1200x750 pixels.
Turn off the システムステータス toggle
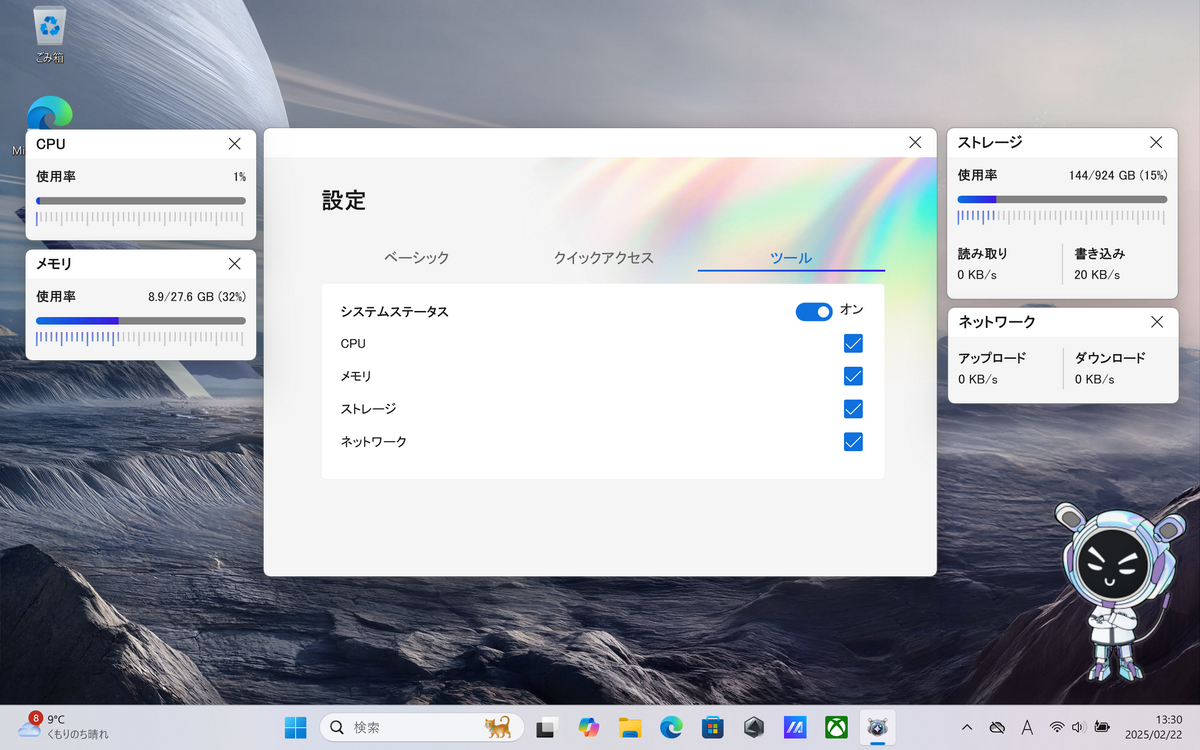[814, 312]
